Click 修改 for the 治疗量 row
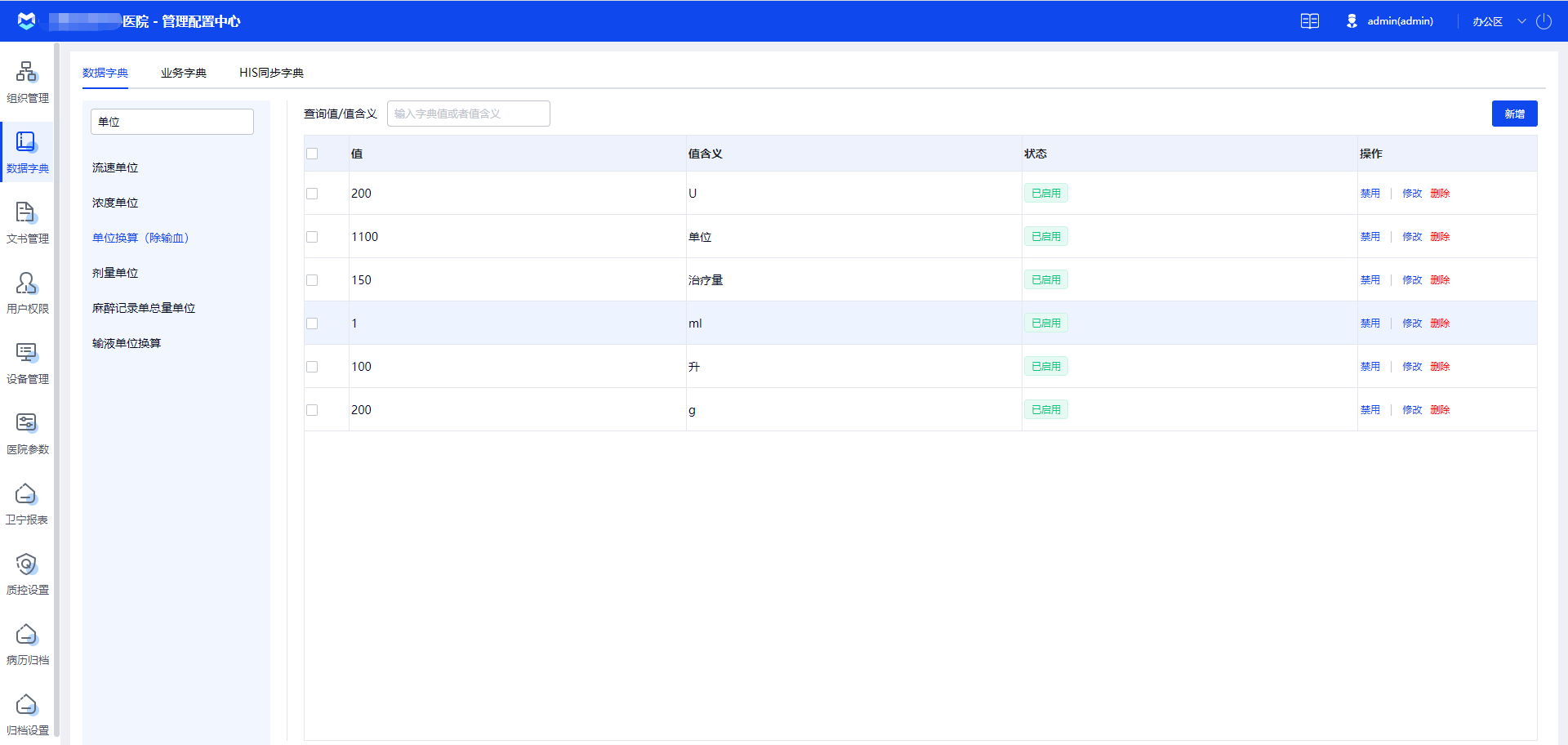The height and width of the screenshot is (745, 1568). click(1412, 280)
